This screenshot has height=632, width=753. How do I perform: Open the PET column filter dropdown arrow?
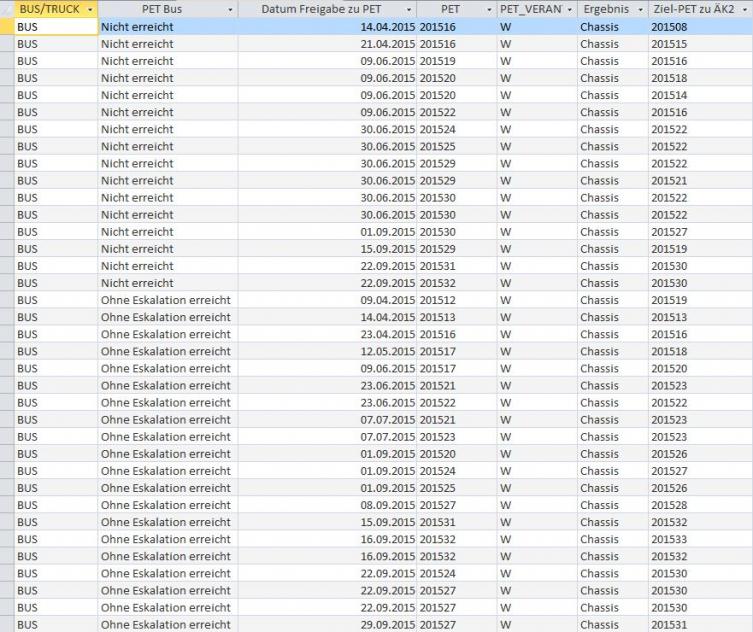[x=489, y=10]
